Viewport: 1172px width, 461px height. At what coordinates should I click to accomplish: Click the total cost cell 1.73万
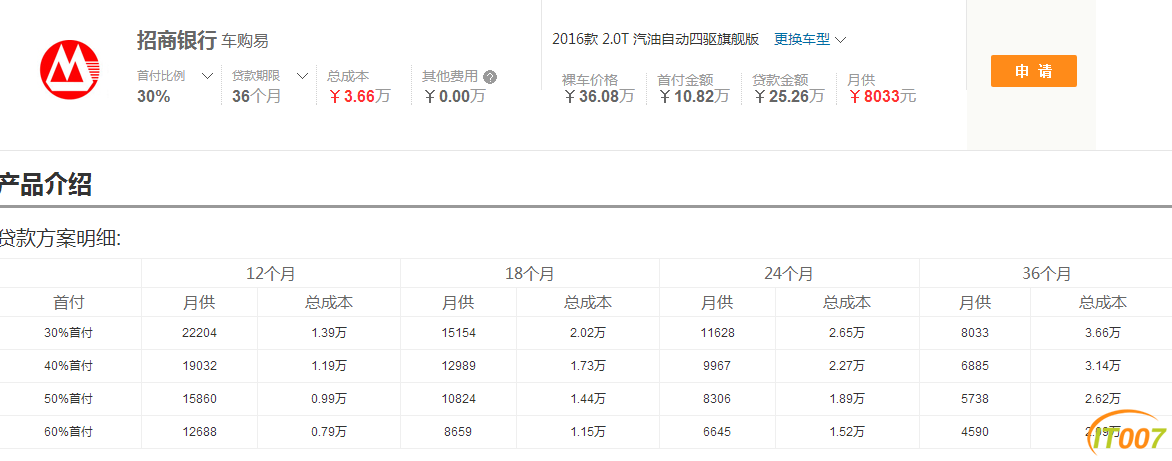coord(587,366)
